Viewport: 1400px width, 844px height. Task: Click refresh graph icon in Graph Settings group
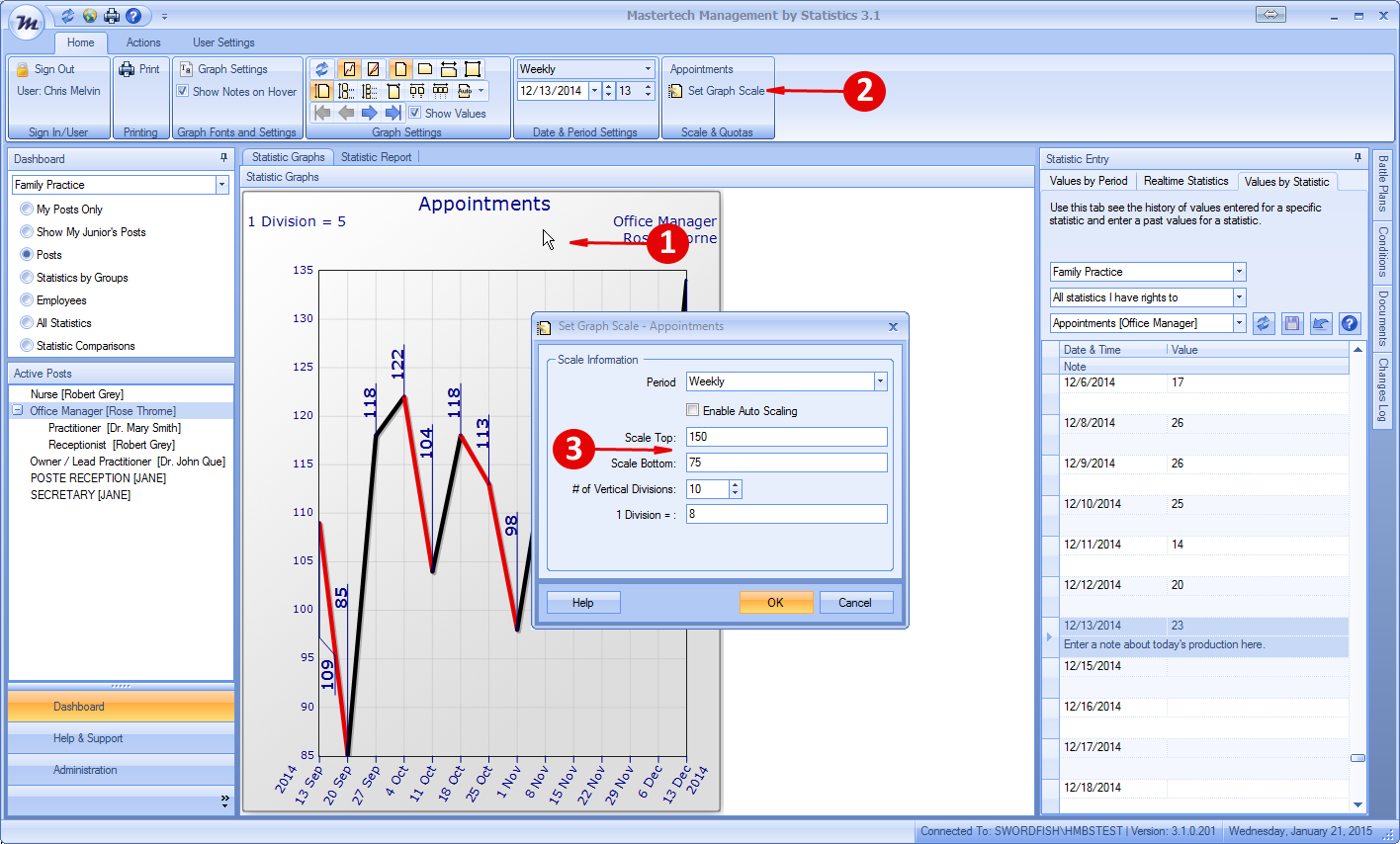[321, 69]
